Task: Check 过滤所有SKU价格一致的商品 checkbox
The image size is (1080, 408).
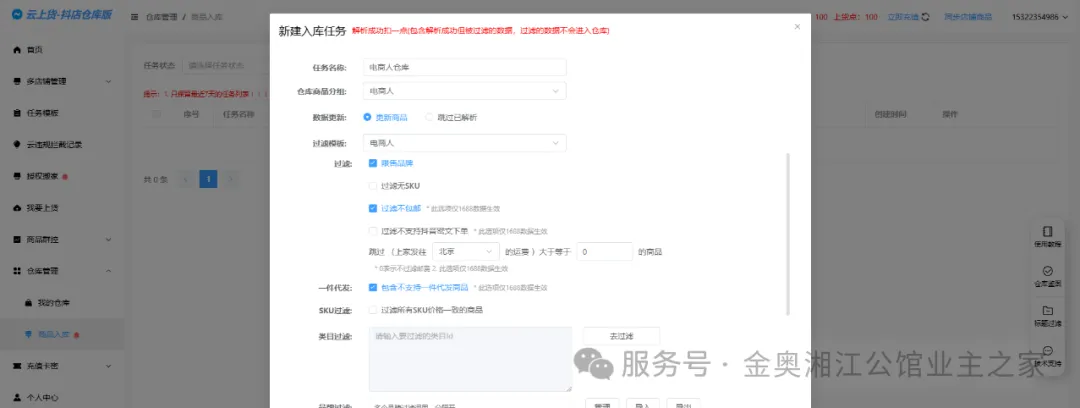Action: pos(373,310)
